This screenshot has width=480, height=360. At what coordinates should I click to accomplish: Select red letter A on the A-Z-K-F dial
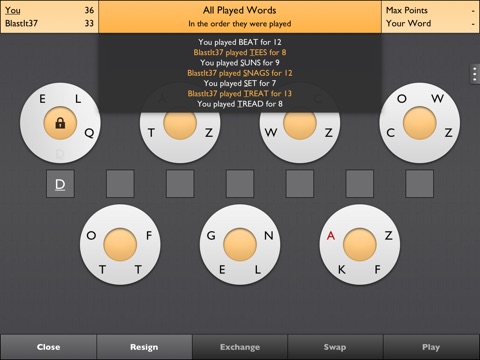point(331,235)
